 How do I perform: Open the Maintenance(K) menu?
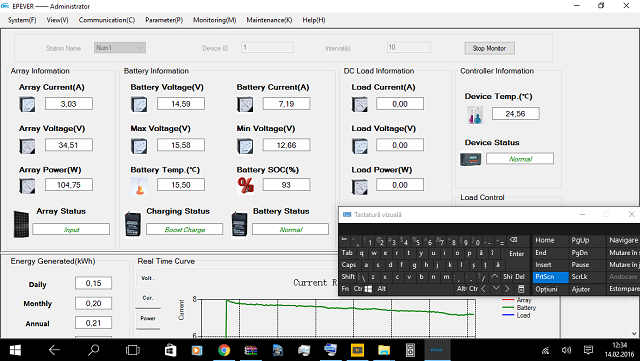(269, 20)
